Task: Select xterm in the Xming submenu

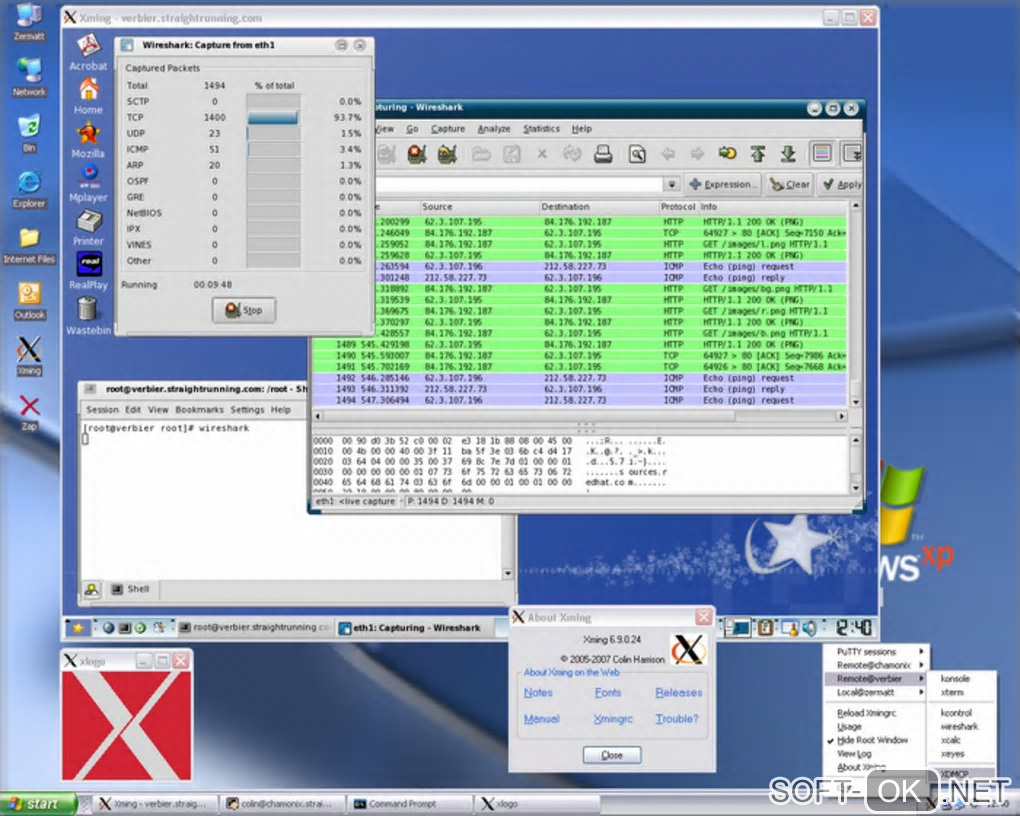Action: click(x=952, y=692)
